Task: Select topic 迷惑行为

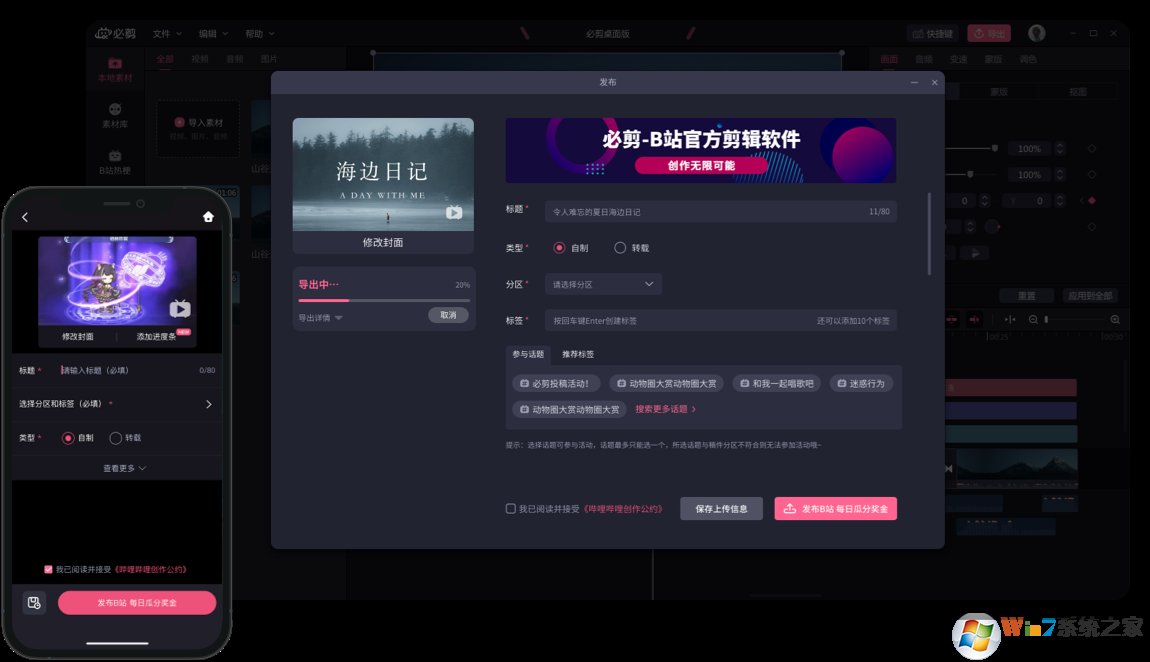Action: (x=861, y=383)
